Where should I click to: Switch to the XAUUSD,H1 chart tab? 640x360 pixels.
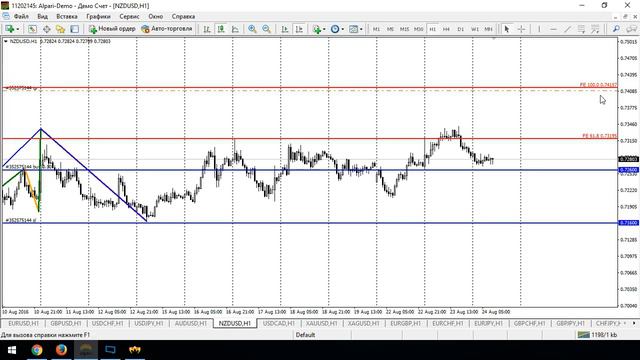pyautogui.click(x=322, y=323)
